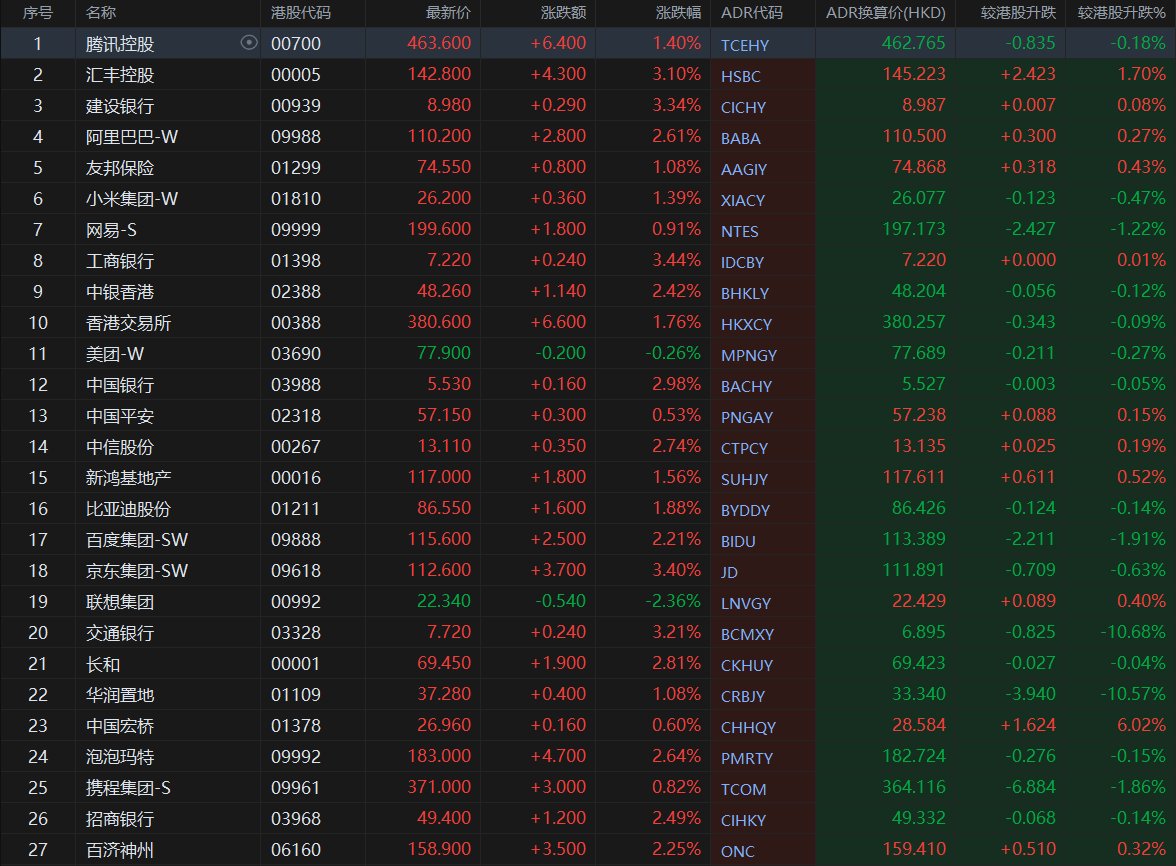
Task: Select the 小米集团-W stock name
Action: tap(132, 199)
